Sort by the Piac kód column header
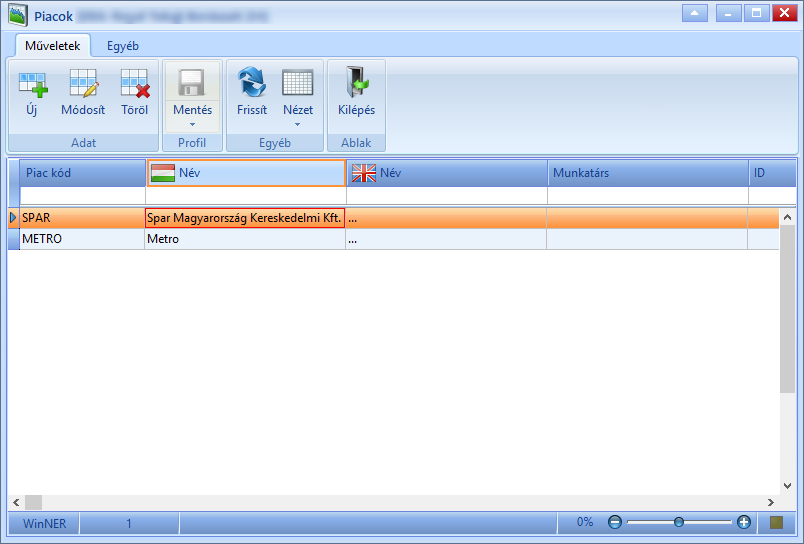 pyautogui.click(x=83, y=173)
